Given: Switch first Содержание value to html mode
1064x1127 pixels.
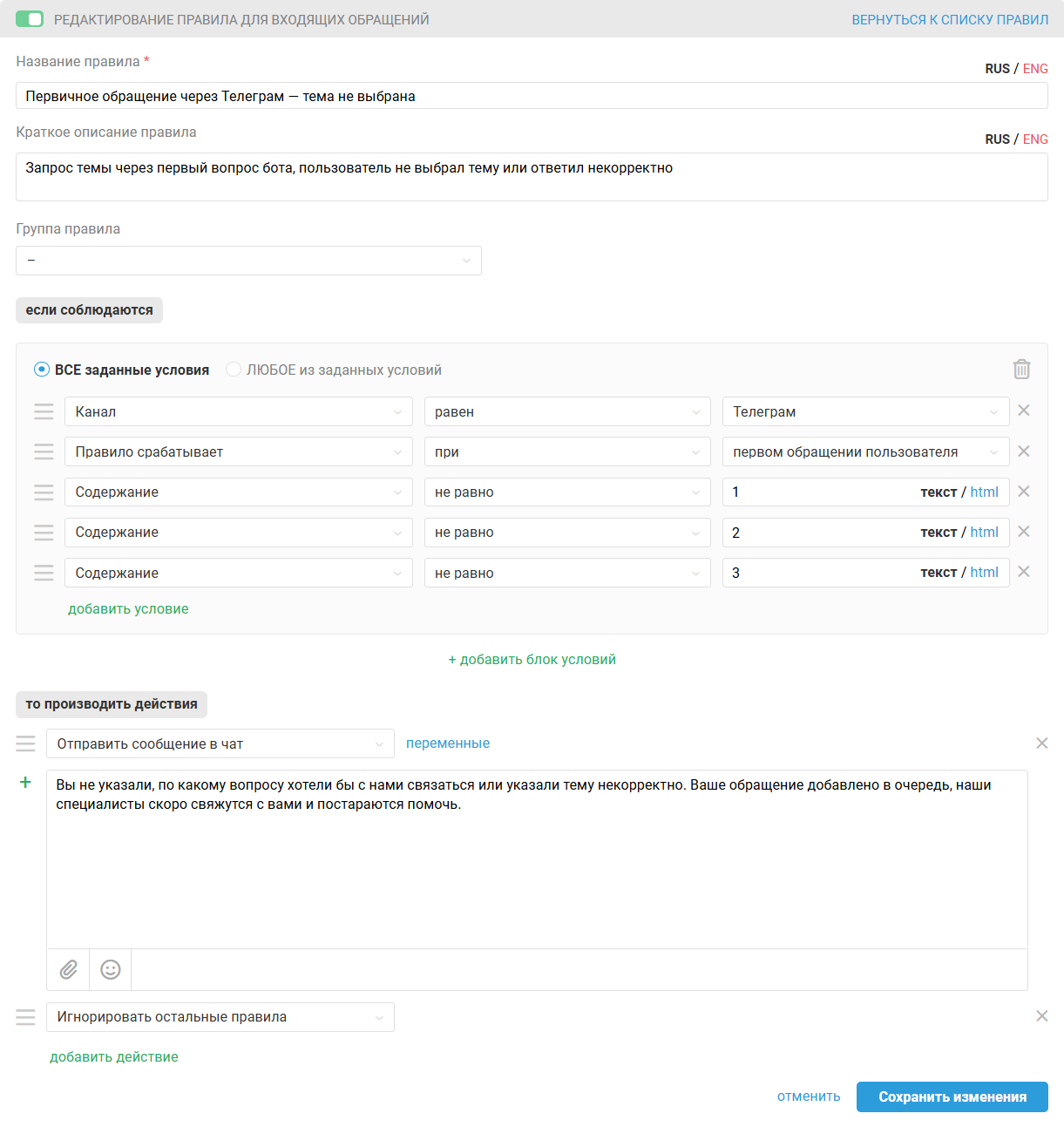Looking at the screenshot, I should coord(984,492).
